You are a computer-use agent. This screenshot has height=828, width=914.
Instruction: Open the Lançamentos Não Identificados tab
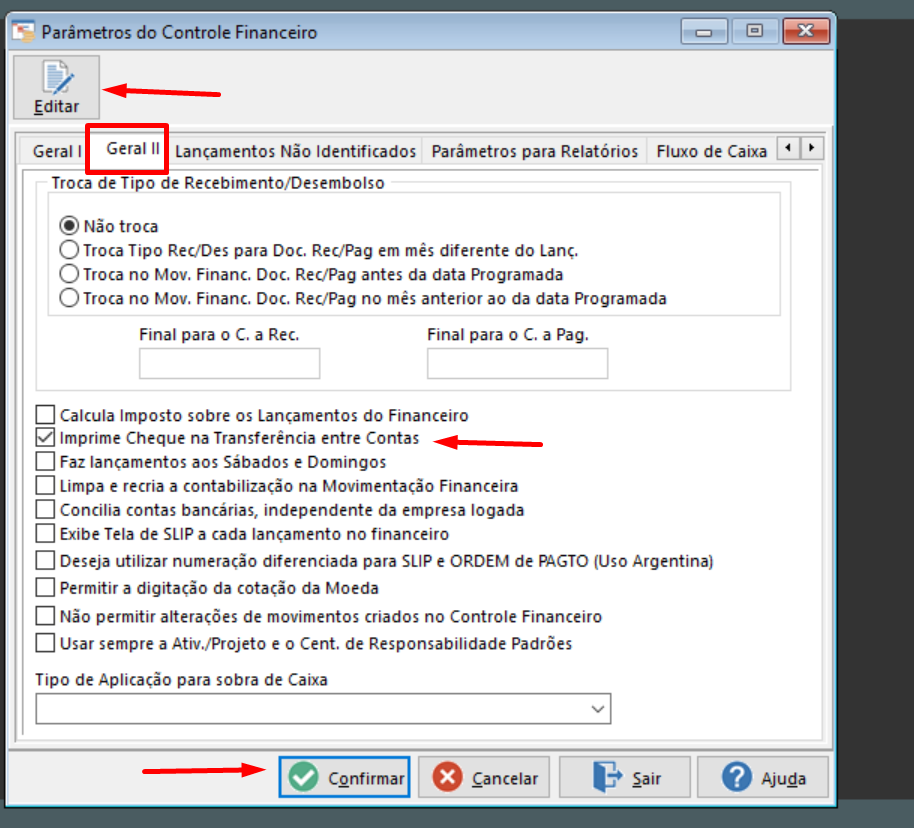click(295, 151)
